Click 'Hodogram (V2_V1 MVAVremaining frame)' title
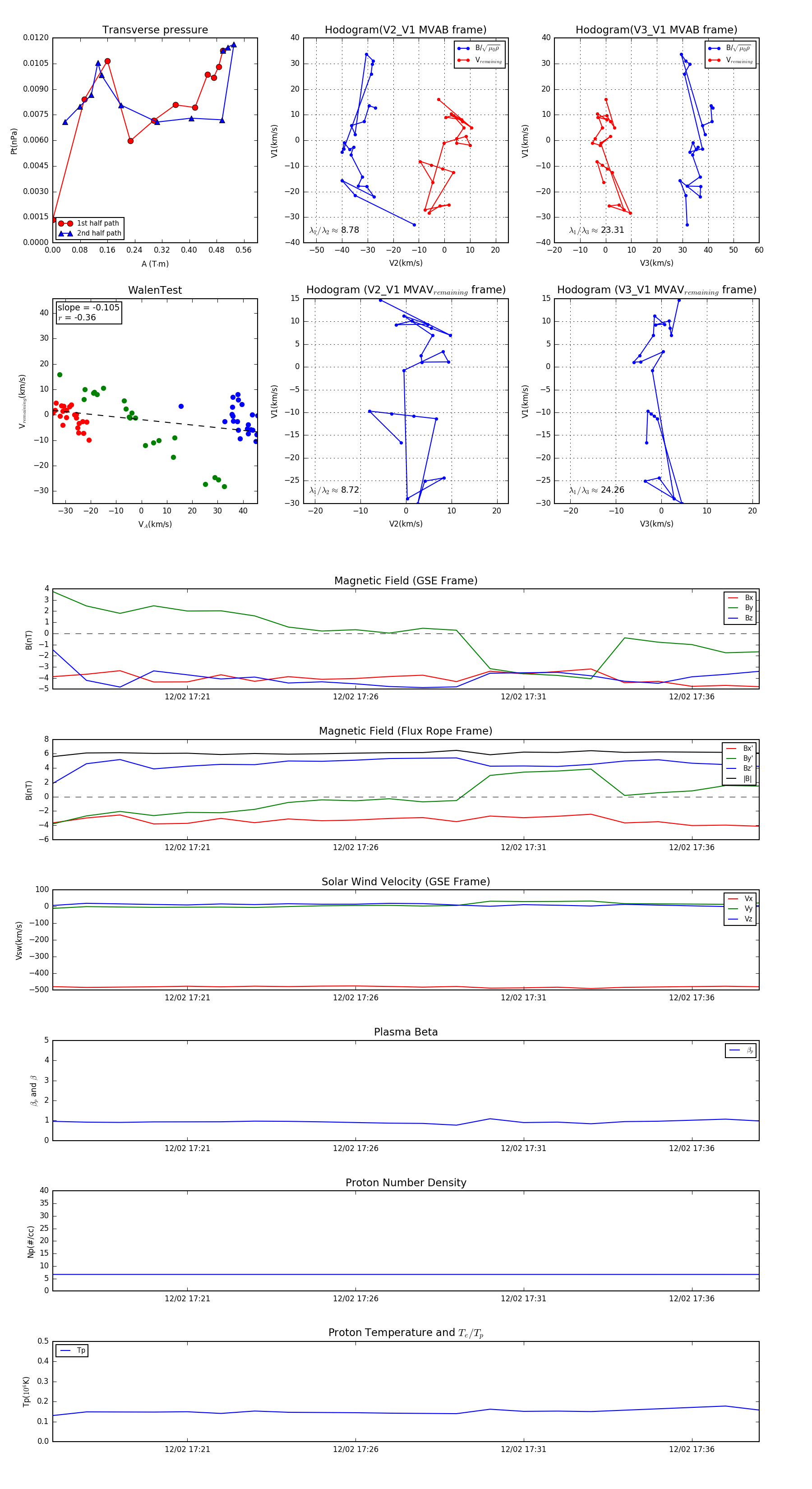Screen dimensions: 812x1489 point(406,290)
